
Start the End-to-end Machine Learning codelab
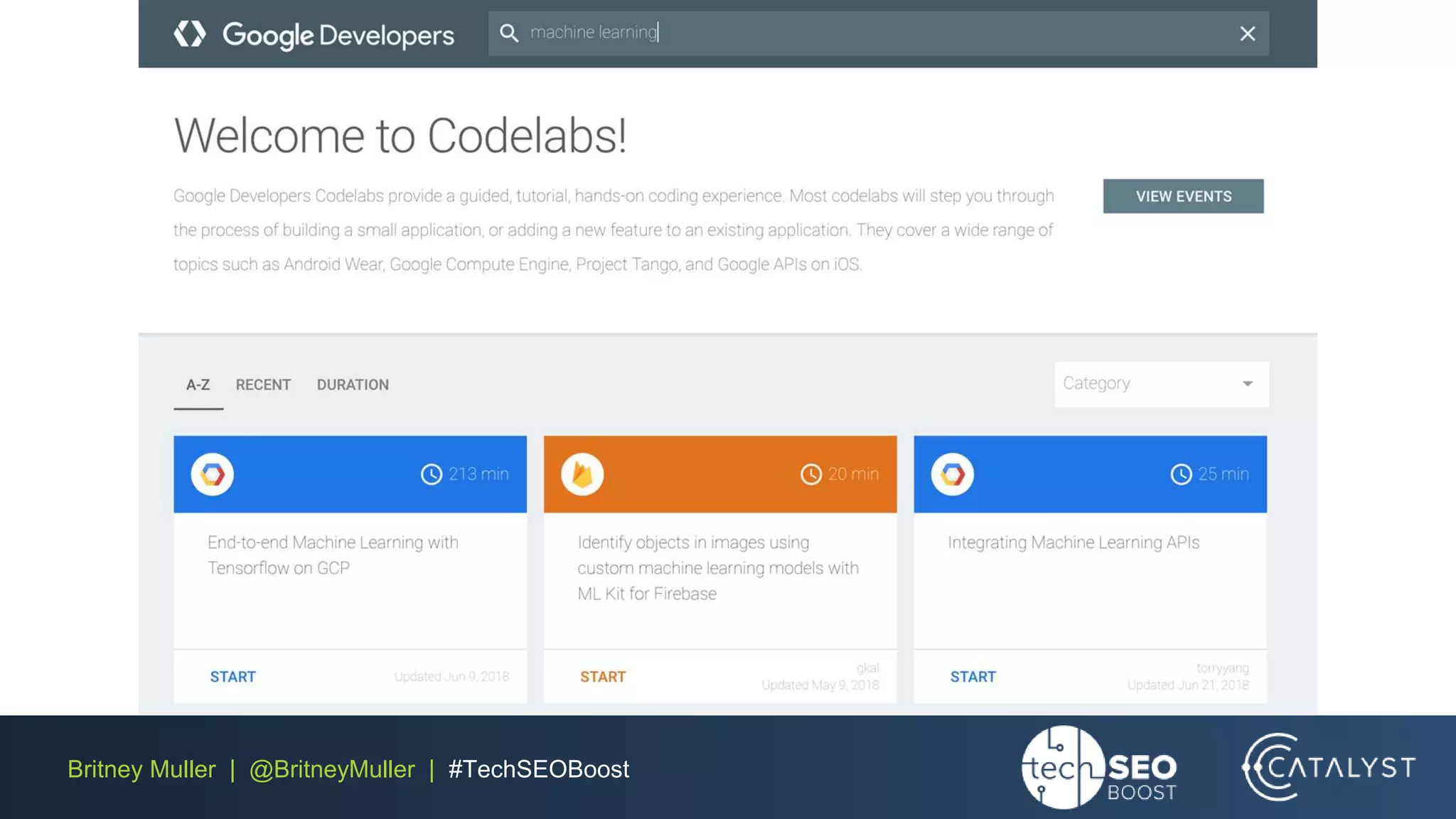(x=232, y=677)
